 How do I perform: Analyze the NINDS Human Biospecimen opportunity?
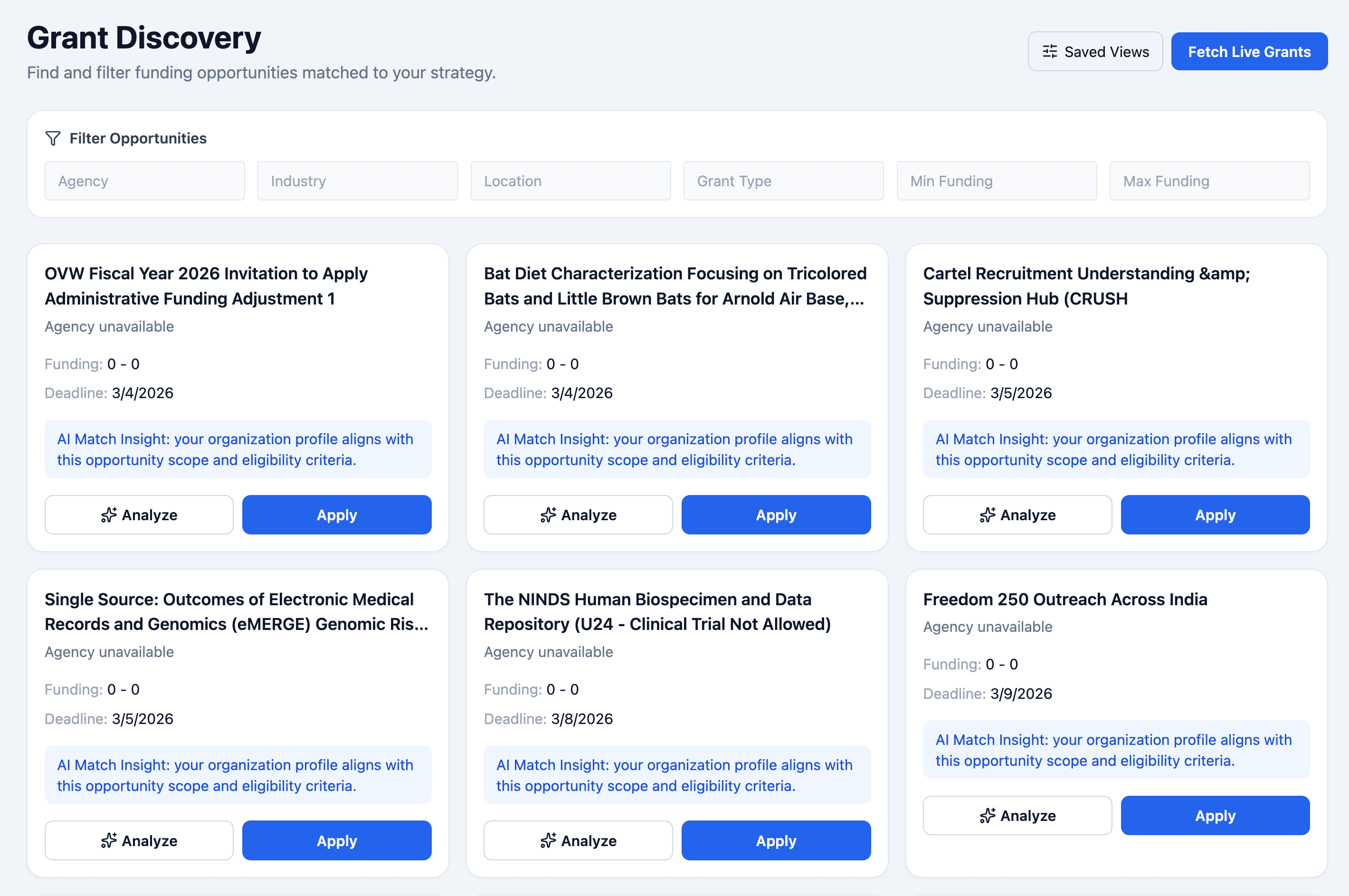(578, 840)
